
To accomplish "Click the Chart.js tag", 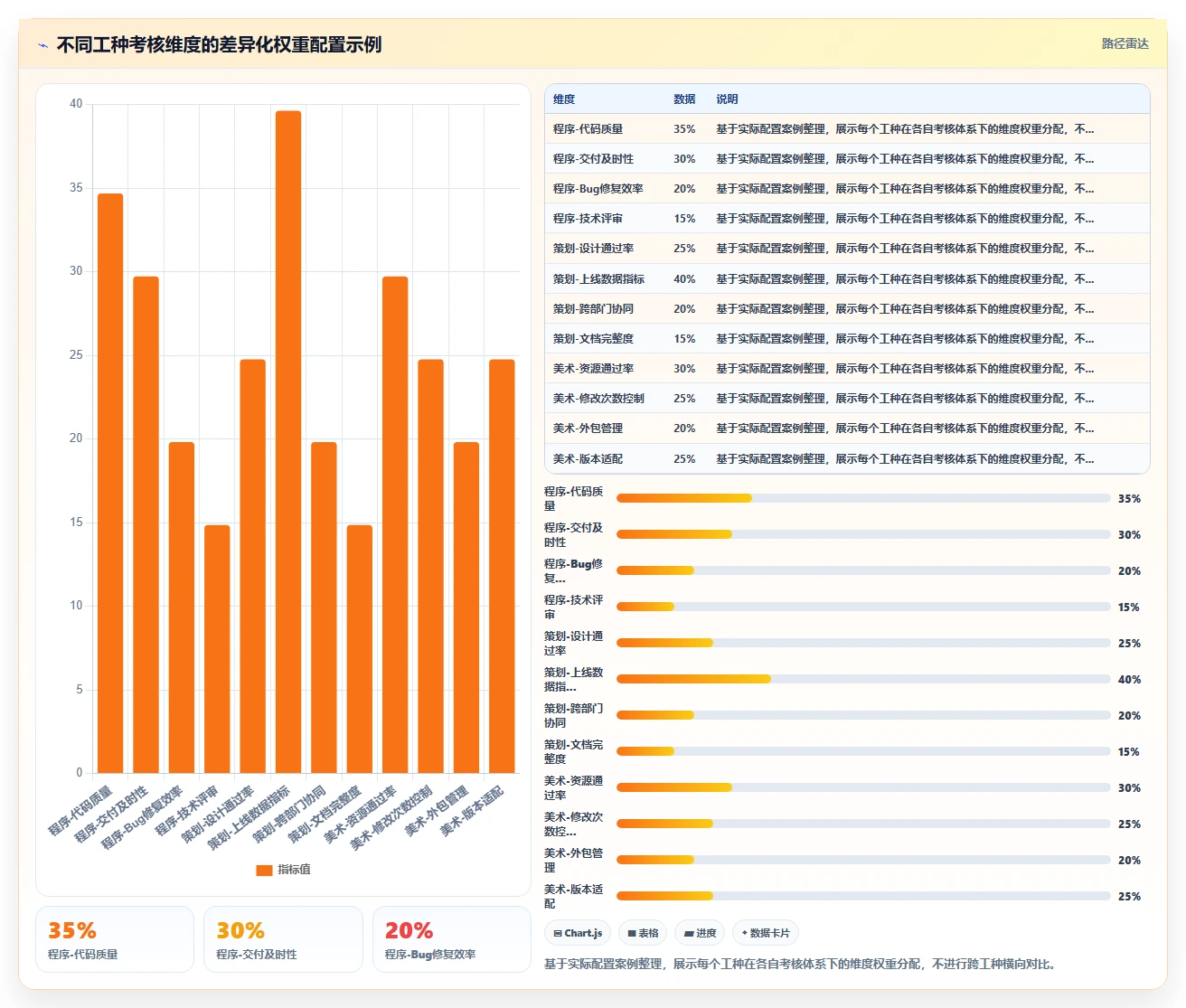I will click(x=578, y=933).
